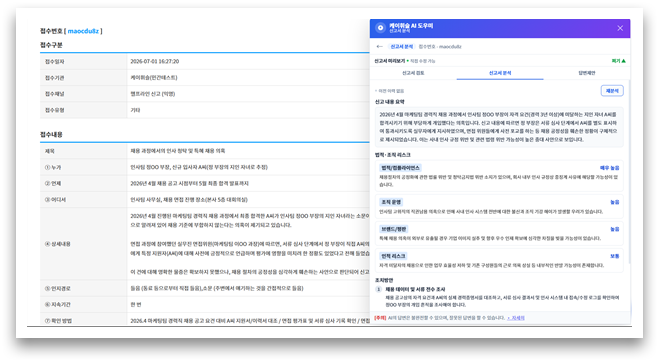657x360 pixels.
Task: Click the ⑦ 확인 방법 row value
Action: (x=250, y=321)
